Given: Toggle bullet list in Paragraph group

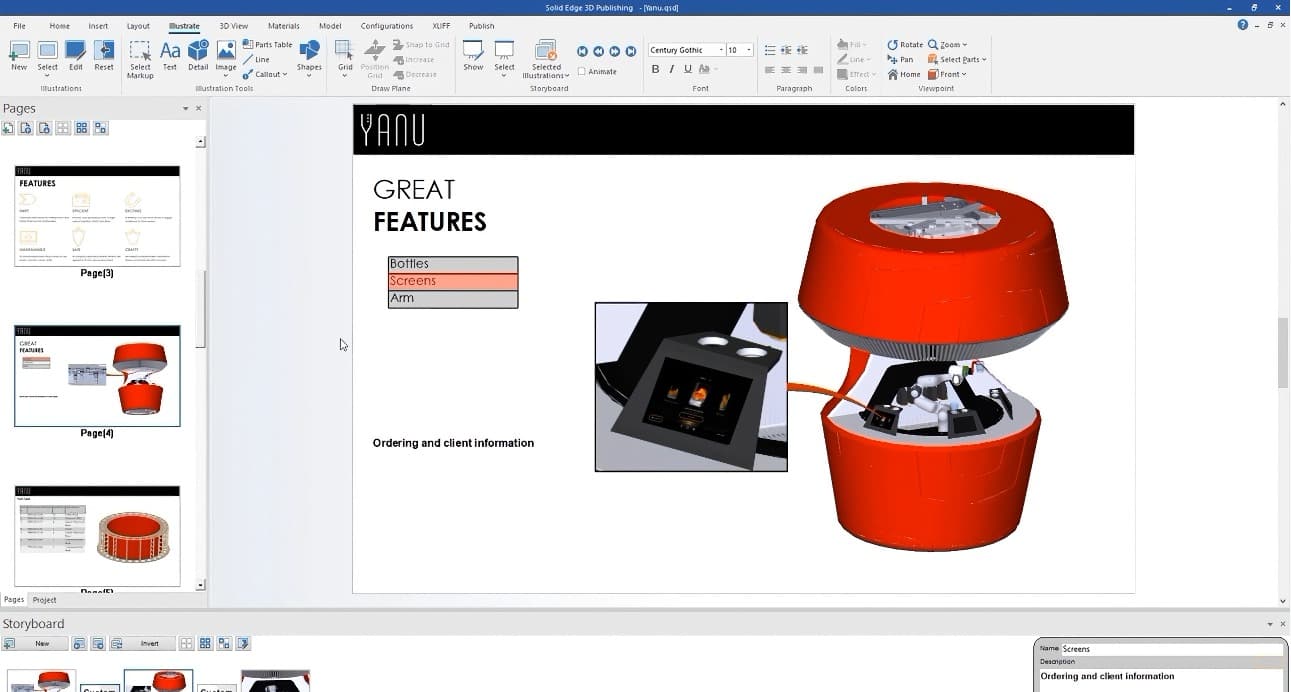Looking at the screenshot, I should coord(769,50).
